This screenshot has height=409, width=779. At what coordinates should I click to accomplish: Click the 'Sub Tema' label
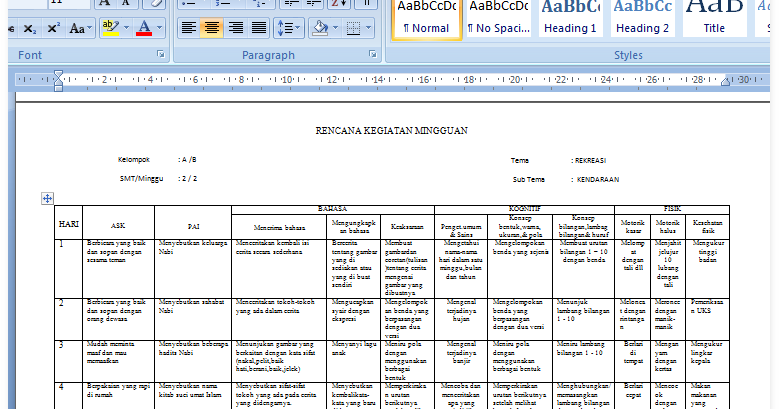529,179
